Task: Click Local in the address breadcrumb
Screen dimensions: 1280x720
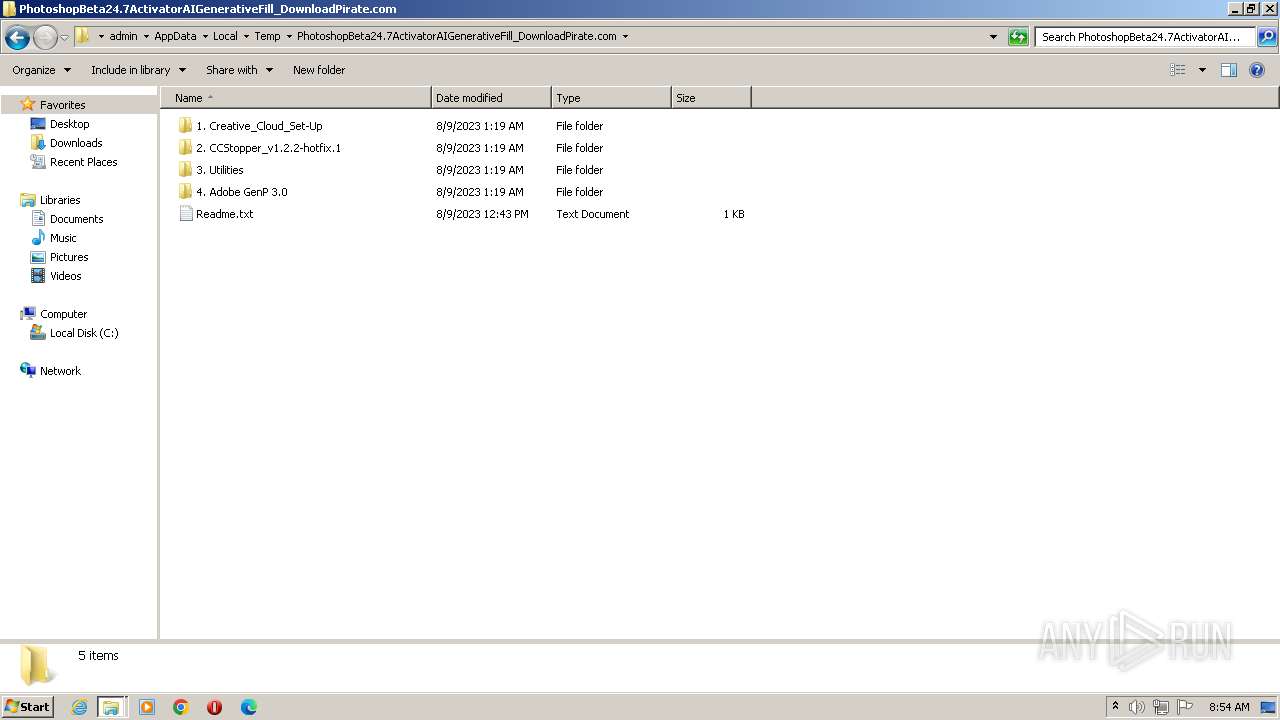Action: click(x=225, y=36)
